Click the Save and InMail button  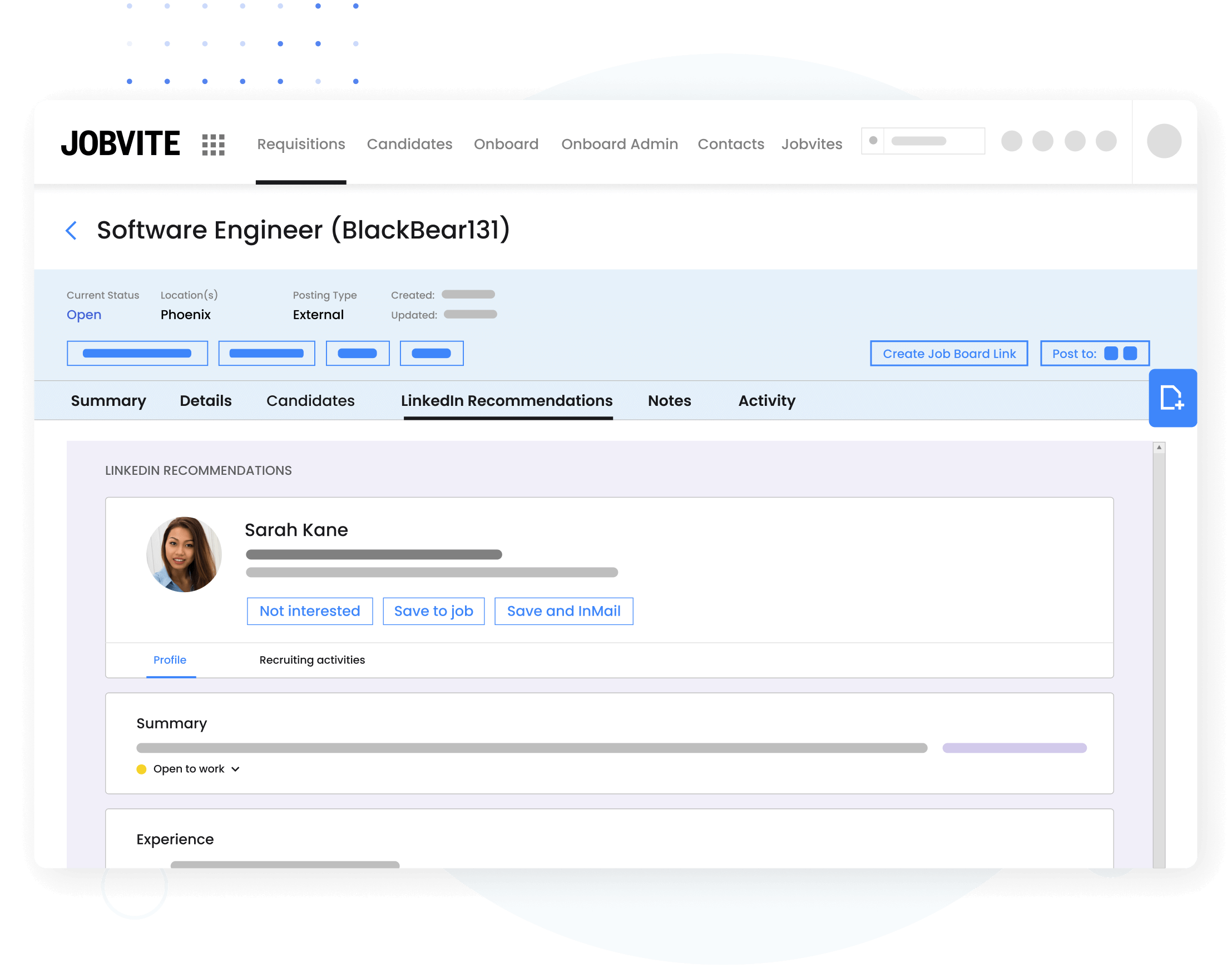(563, 611)
